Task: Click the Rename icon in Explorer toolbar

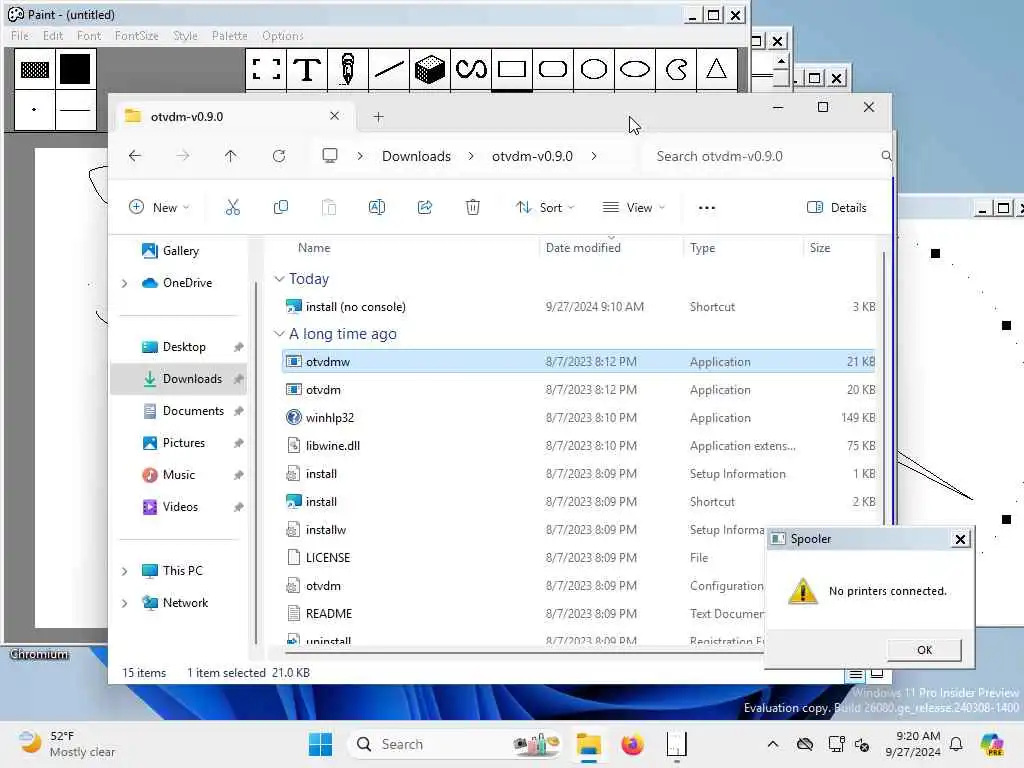Action: click(x=377, y=208)
